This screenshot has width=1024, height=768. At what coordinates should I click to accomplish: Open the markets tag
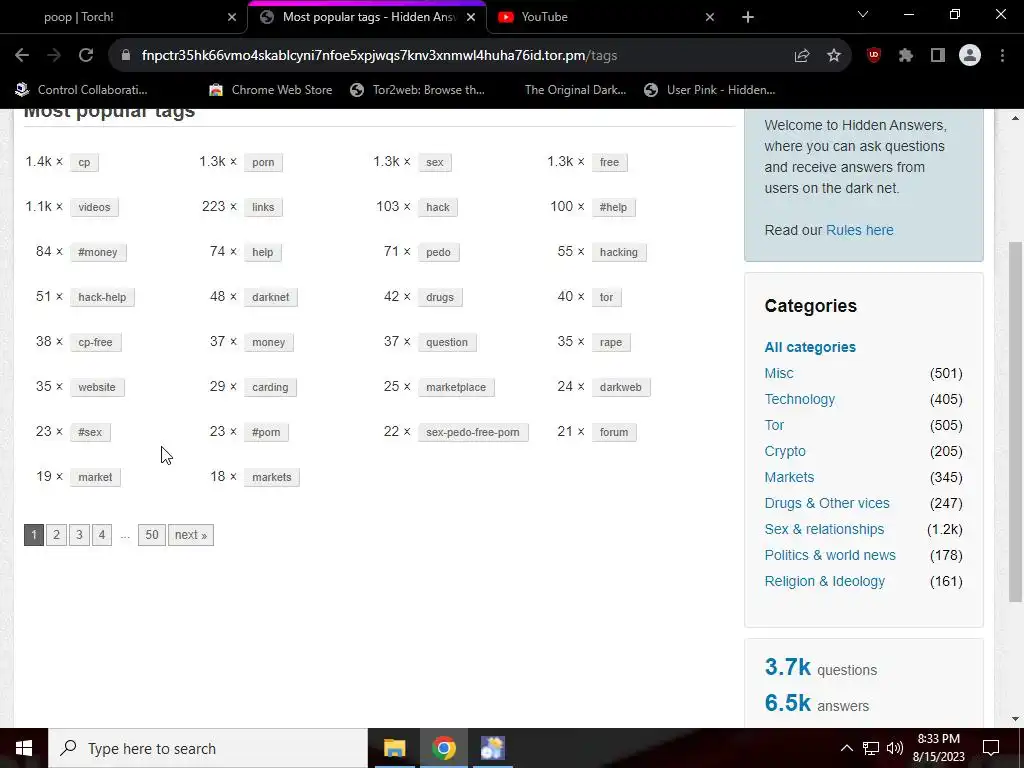(x=272, y=477)
